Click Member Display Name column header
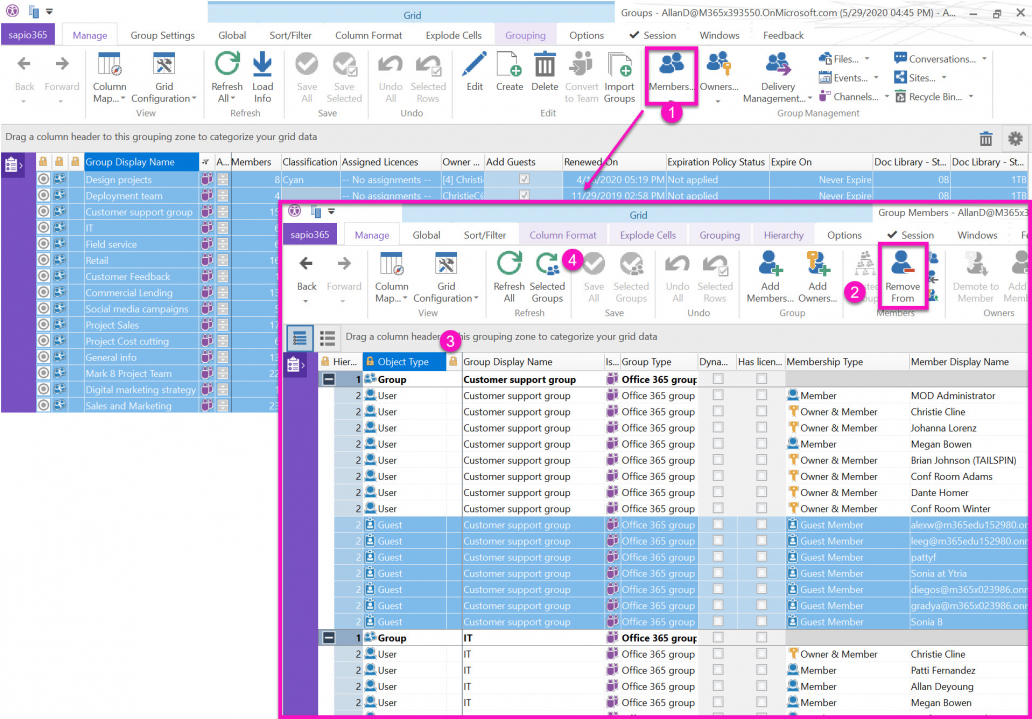1032x719 pixels. point(969,361)
